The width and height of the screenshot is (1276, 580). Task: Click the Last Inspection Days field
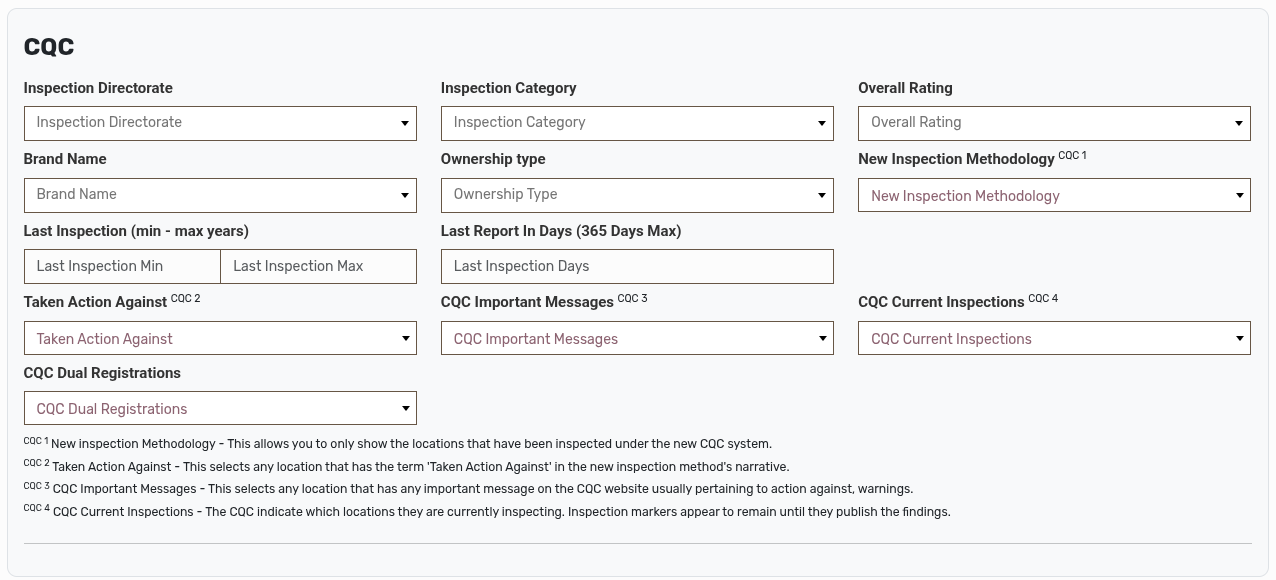click(637, 266)
